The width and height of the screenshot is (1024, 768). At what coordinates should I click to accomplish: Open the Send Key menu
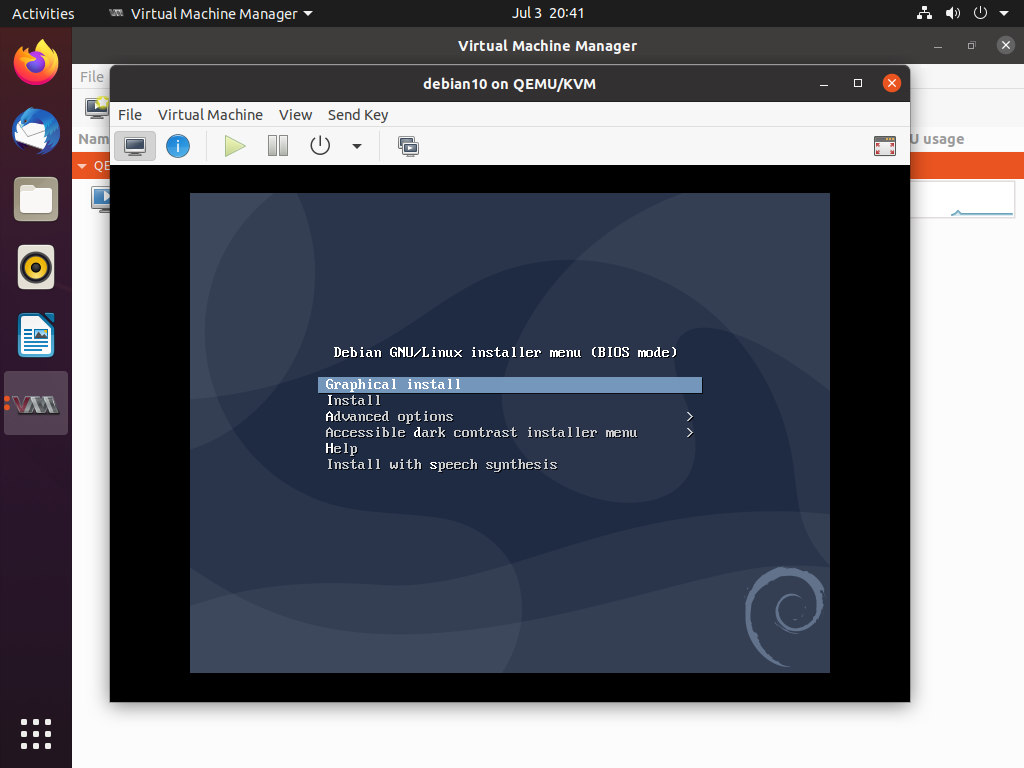(x=358, y=114)
